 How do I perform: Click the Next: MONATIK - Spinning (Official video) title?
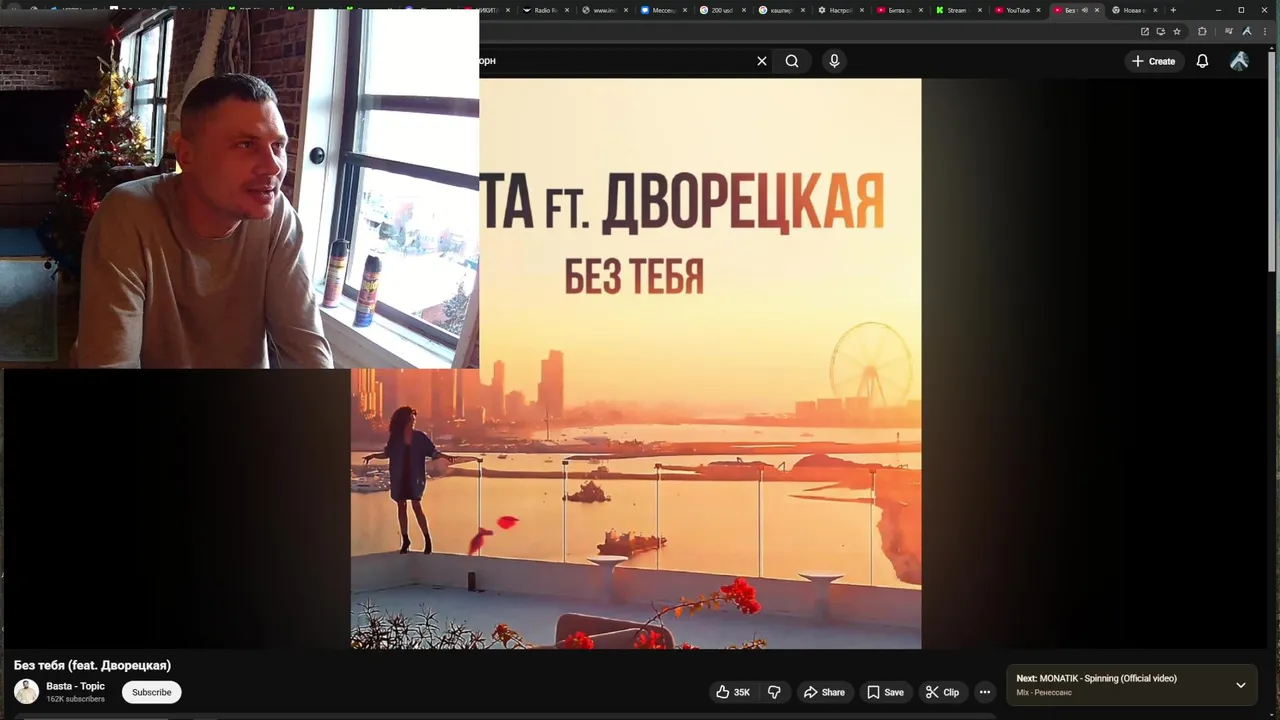click(1096, 678)
